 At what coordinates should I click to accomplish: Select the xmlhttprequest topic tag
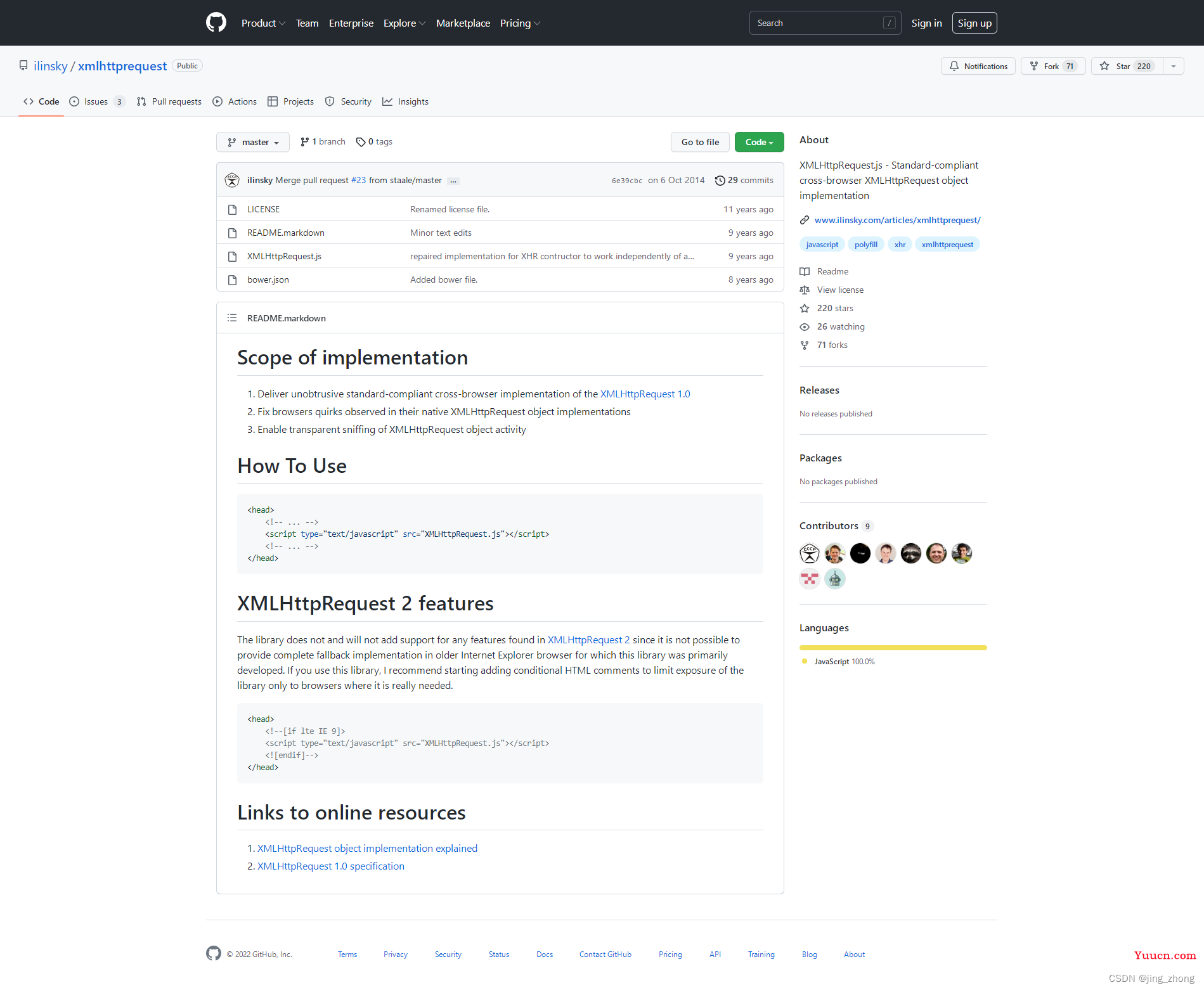947,245
